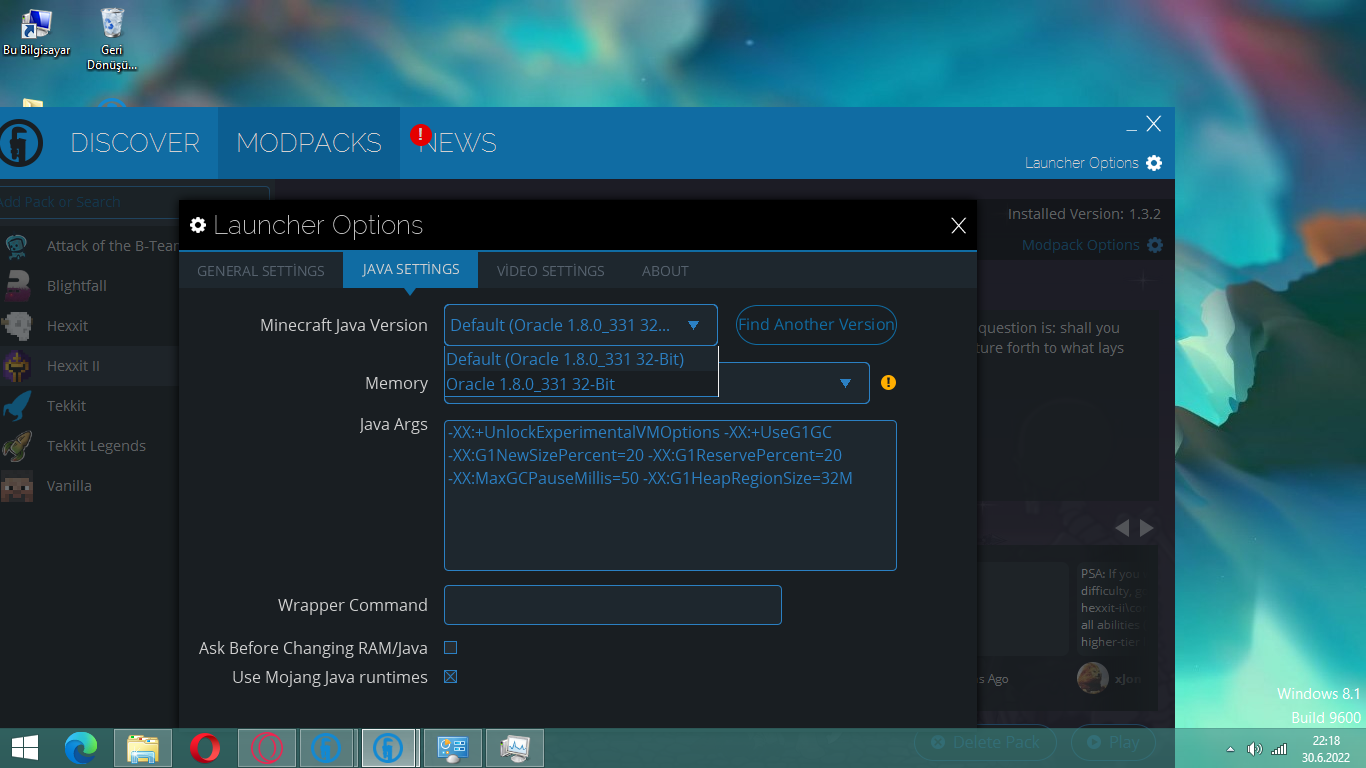Choose Default (Oracle 1.8.0_331 32-Bit) option
This screenshot has width=1366, height=768.
click(x=581, y=359)
